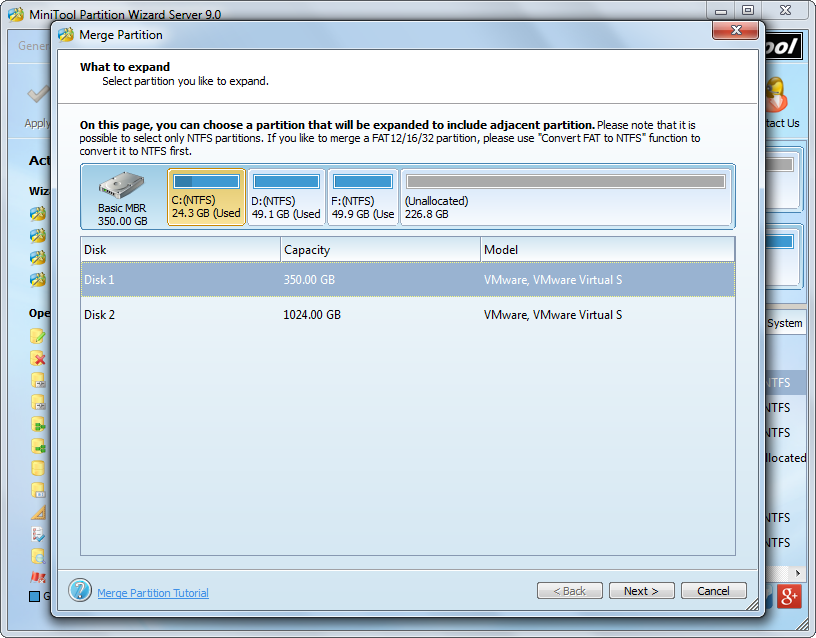Click the Disk column header
The width and height of the screenshot is (816, 638).
point(181,249)
